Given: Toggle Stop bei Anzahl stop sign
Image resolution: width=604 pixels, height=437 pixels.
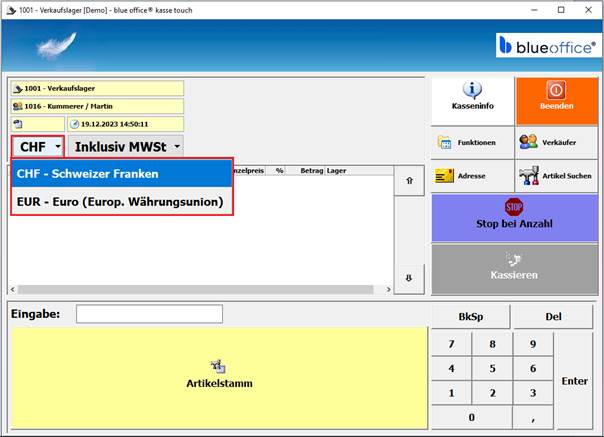Looking at the screenshot, I should (x=514, y=207).
